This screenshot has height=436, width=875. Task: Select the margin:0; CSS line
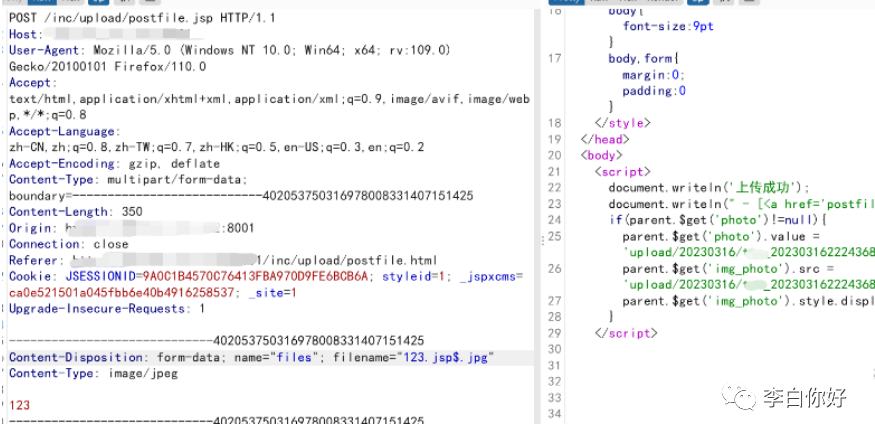[653, 74]
